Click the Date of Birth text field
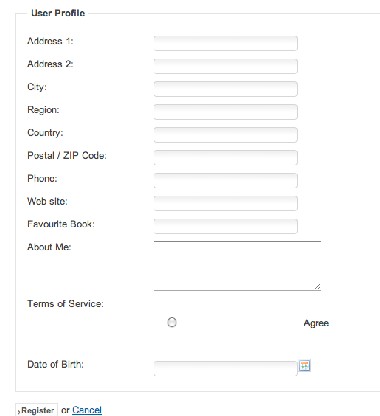The width and height of the screenshot is (380, 416). [225, 368]
